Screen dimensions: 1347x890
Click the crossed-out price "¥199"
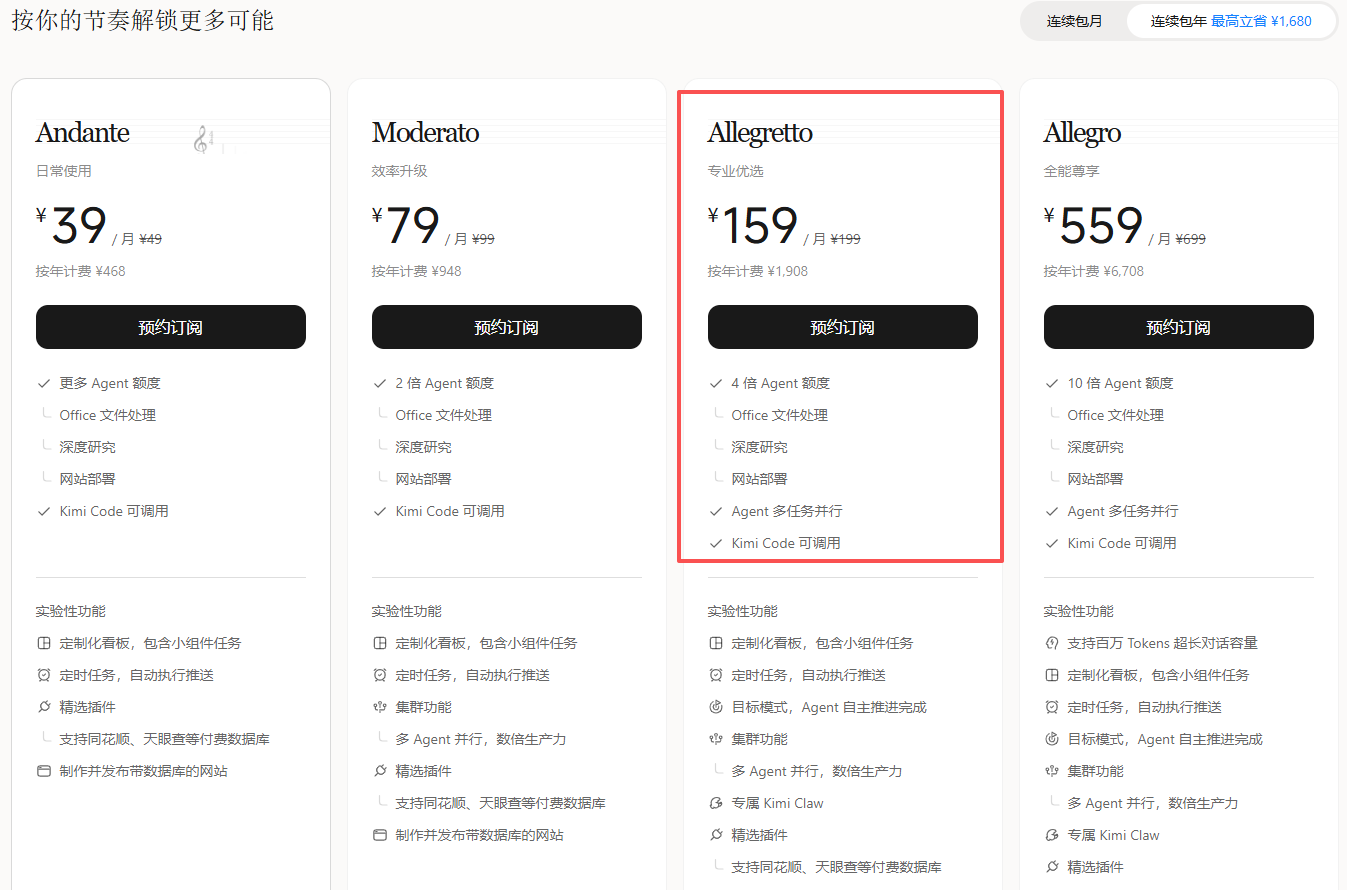pyautogui.click(x=844, y=239)
